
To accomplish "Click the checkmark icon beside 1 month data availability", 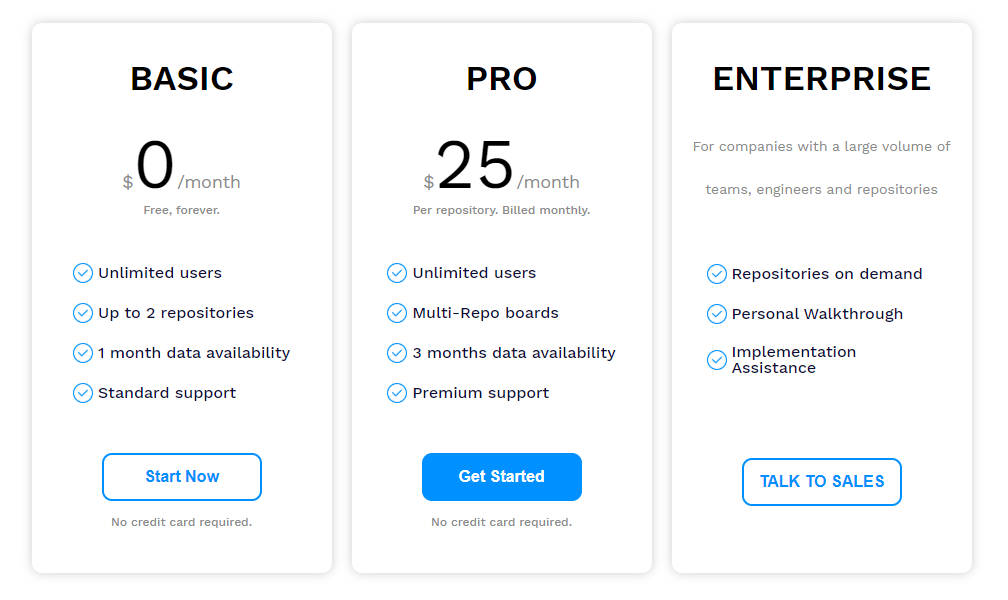I will [83, 352].
